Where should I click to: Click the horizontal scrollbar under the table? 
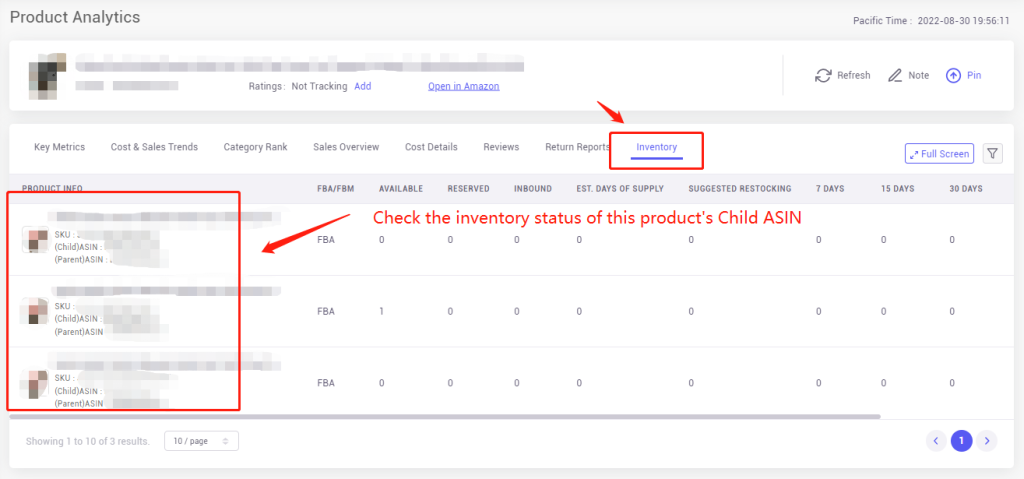tap(445, 416)
